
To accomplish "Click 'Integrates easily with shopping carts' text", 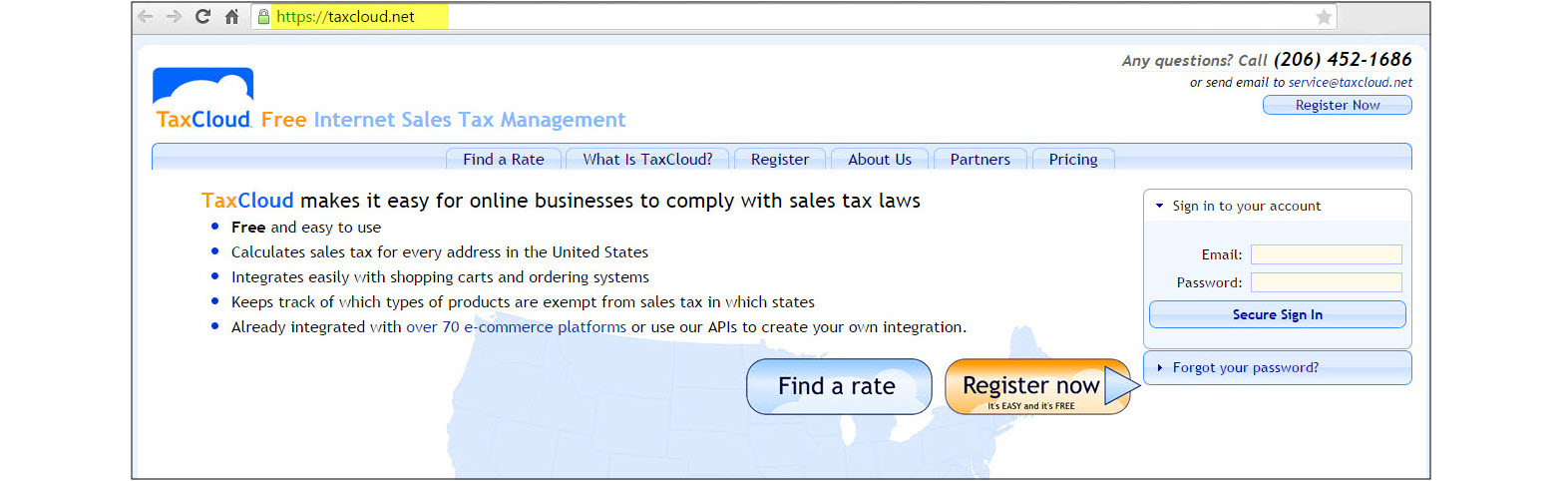I will (440, 277).
